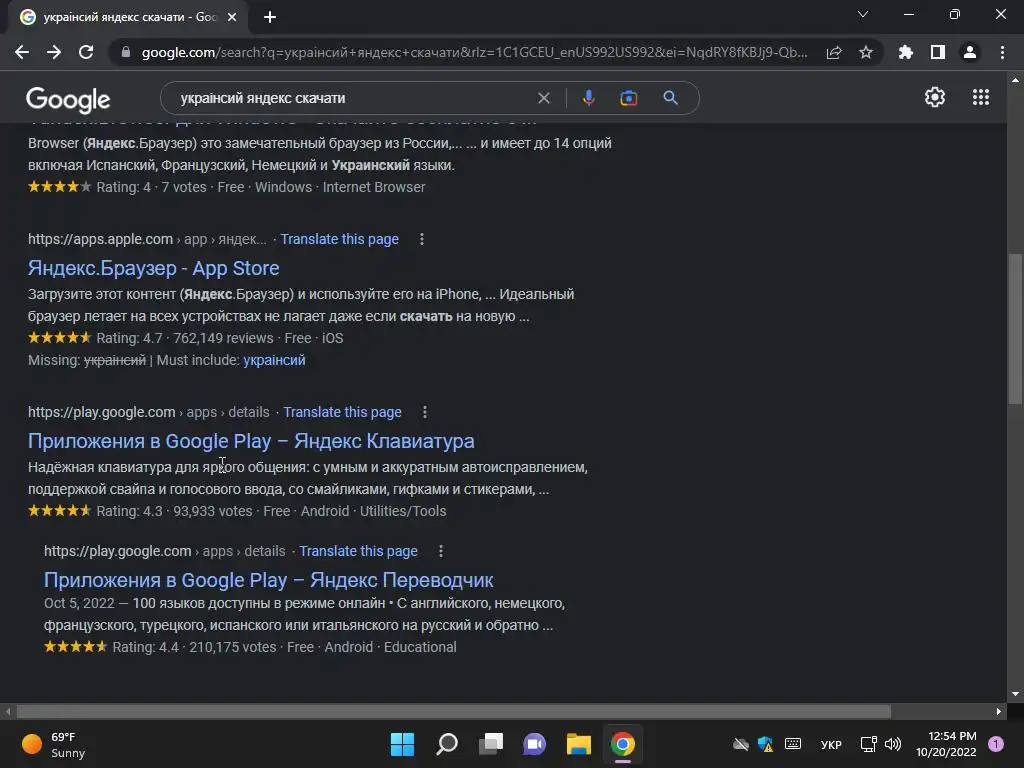
Task: Open Google quick settings gear
Action: pos(935,97)
